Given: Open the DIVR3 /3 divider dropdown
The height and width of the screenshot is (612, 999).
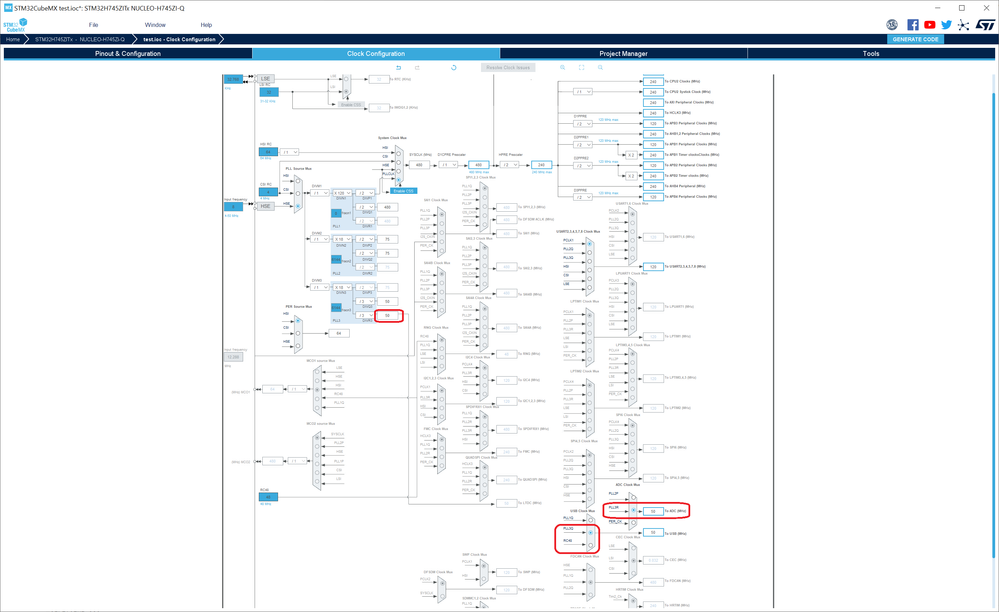Looking at the screenshot, I should 365,315.
